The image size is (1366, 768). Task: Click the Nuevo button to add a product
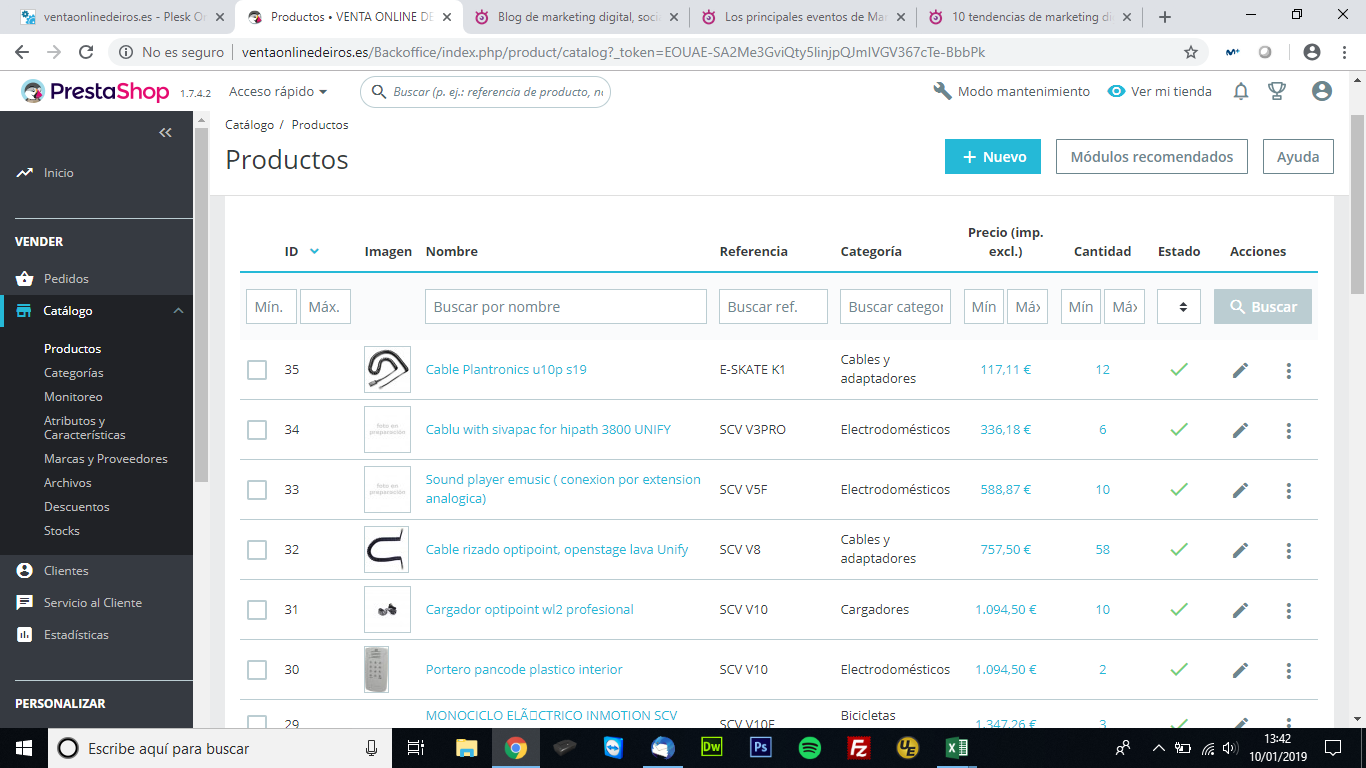[993, 157]
